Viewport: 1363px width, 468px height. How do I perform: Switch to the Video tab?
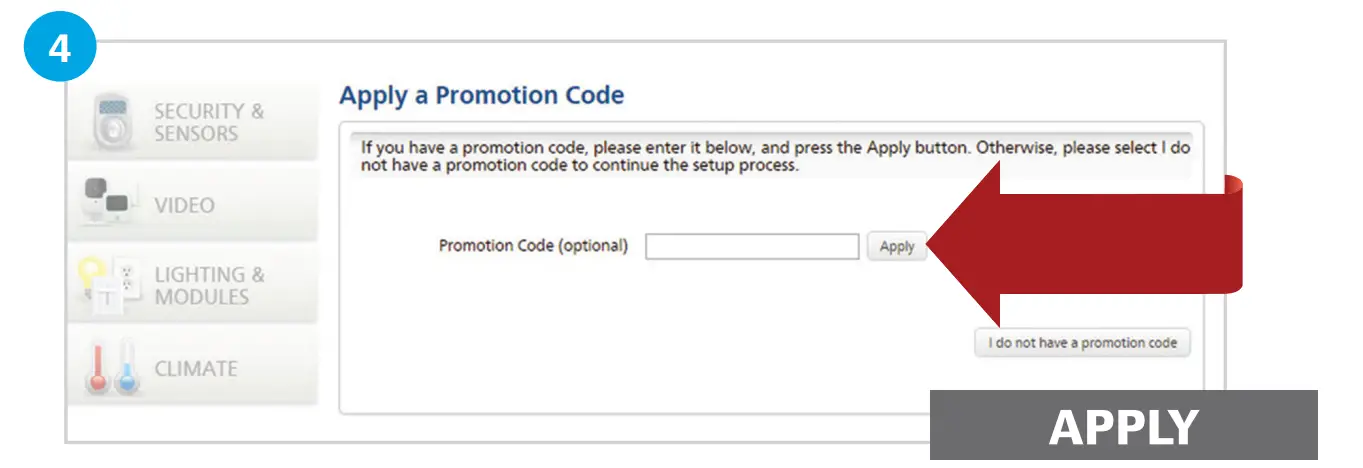click(184, 205)
